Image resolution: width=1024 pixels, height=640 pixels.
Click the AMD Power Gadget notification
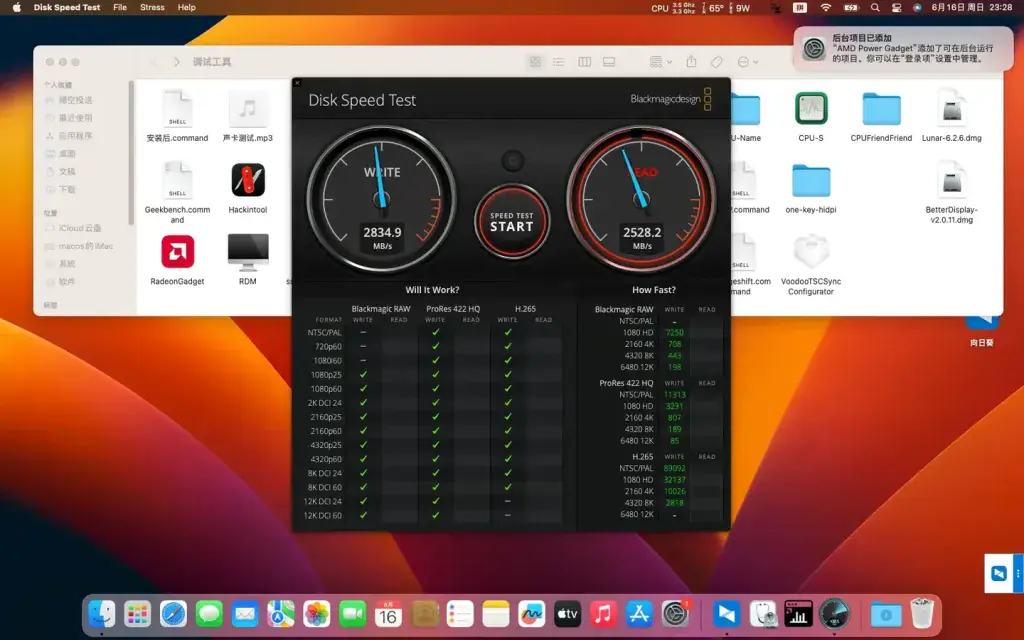coord(903,48)
